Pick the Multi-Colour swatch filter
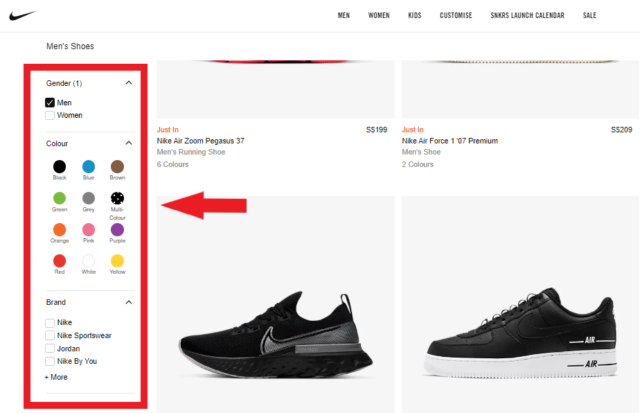The width and height of the screenshot is (640, 413). coord(118,198)
